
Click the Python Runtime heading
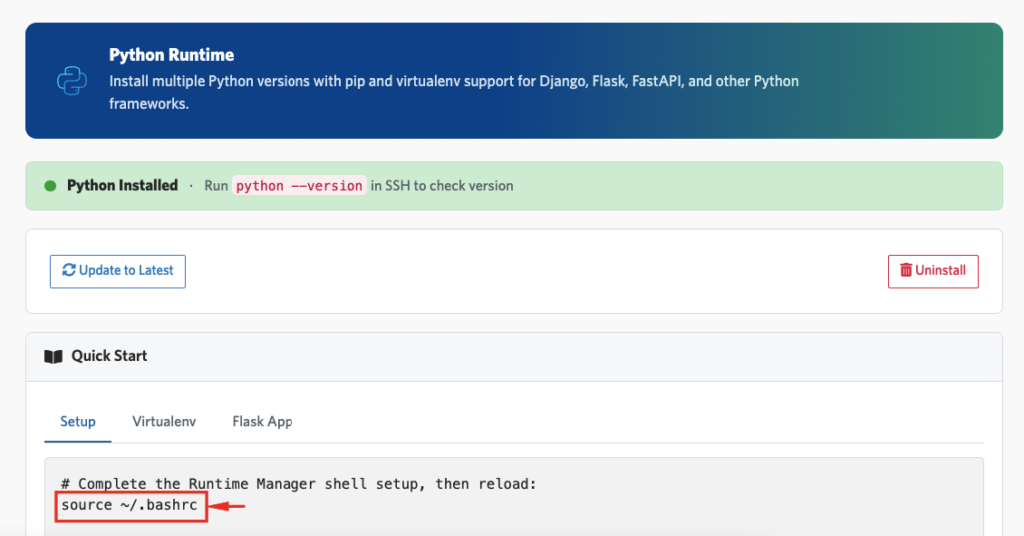tap(172, 55)
